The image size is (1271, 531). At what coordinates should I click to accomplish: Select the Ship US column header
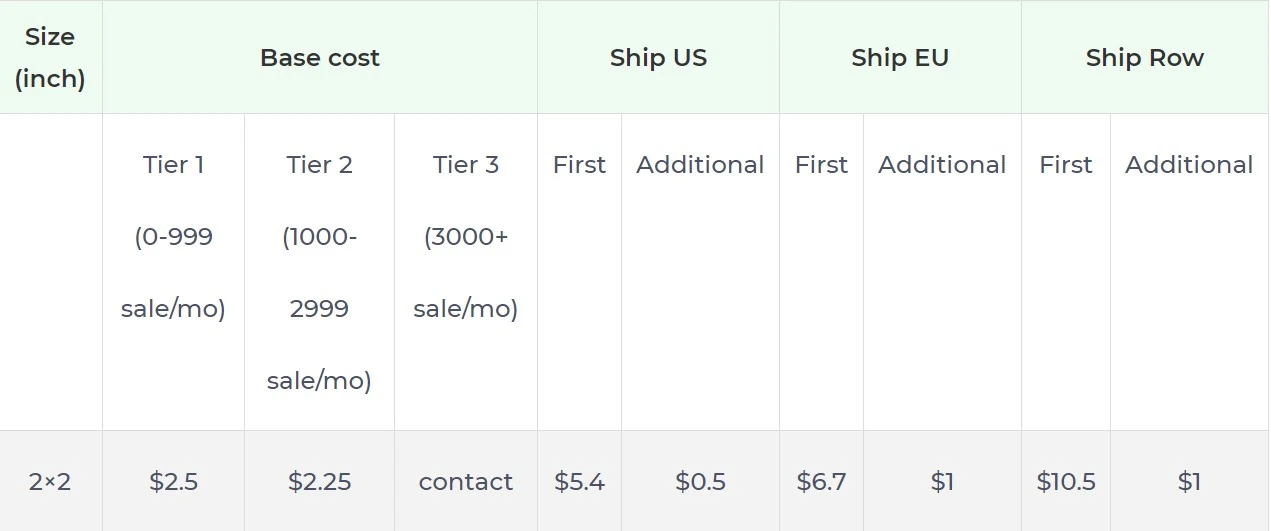coord(658,58)
